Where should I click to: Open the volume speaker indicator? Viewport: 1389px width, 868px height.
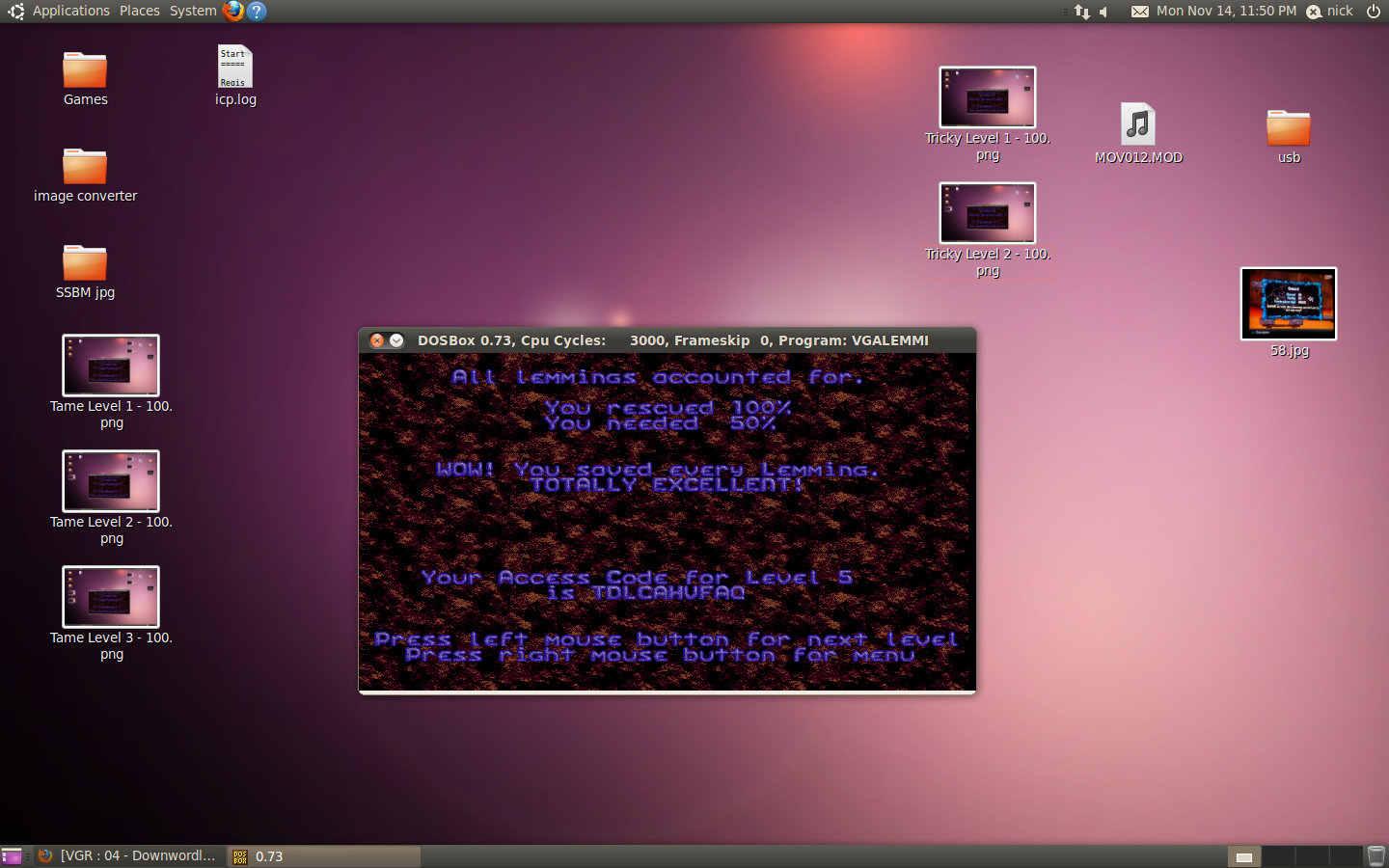click(x=1104, y=12)
